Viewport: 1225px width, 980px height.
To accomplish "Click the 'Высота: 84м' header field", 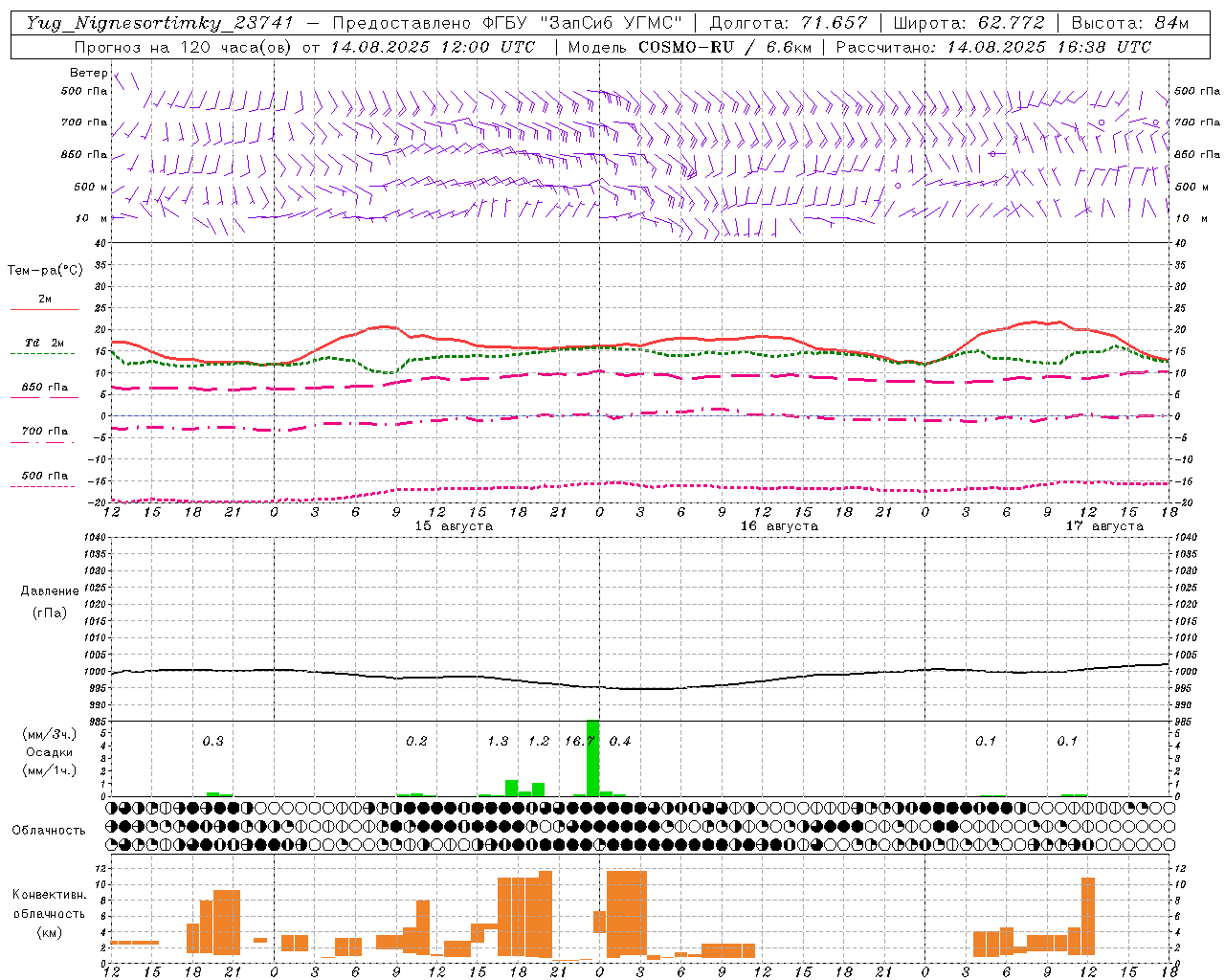I will 1129,23.
